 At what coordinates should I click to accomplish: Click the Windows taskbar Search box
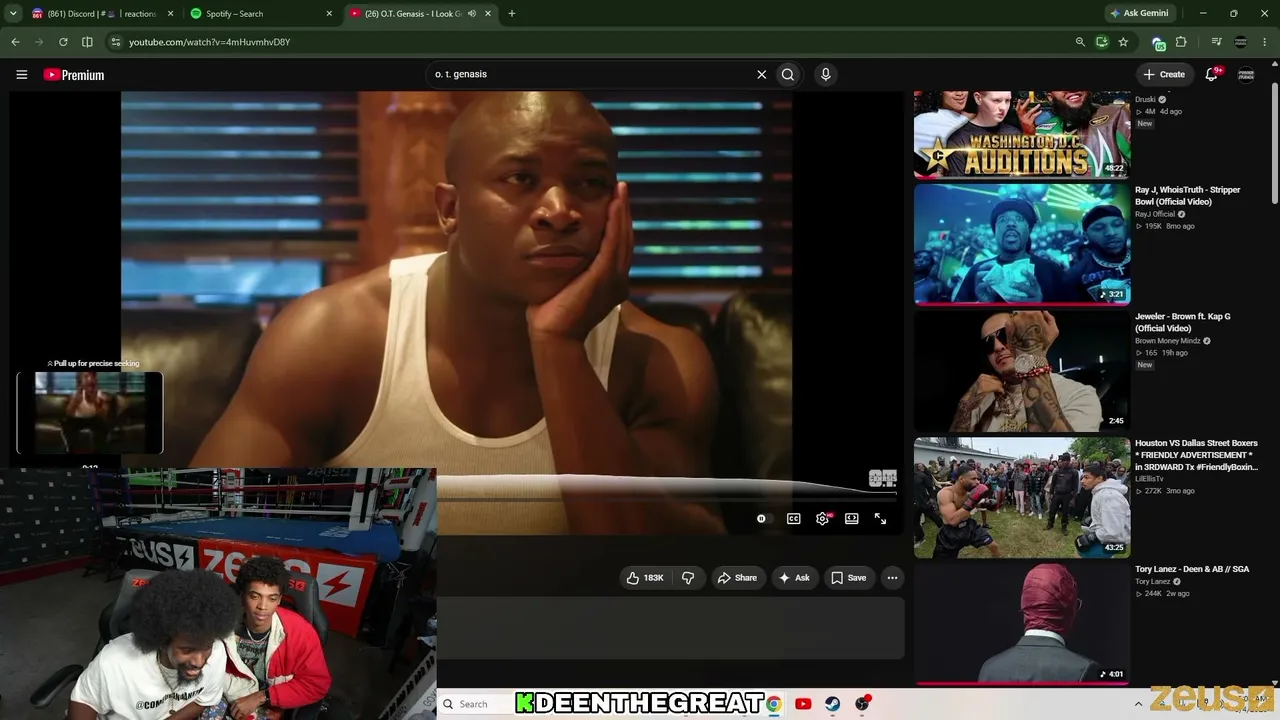point(476,704)
